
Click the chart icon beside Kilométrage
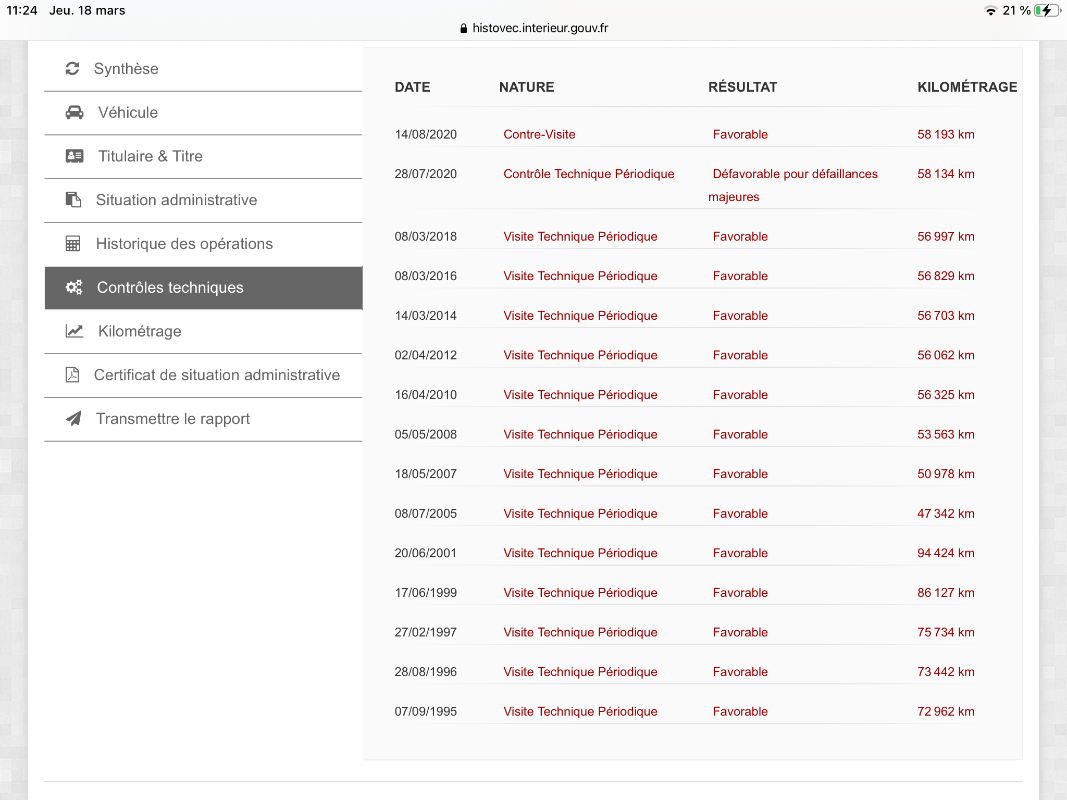(x=74, y=332)
